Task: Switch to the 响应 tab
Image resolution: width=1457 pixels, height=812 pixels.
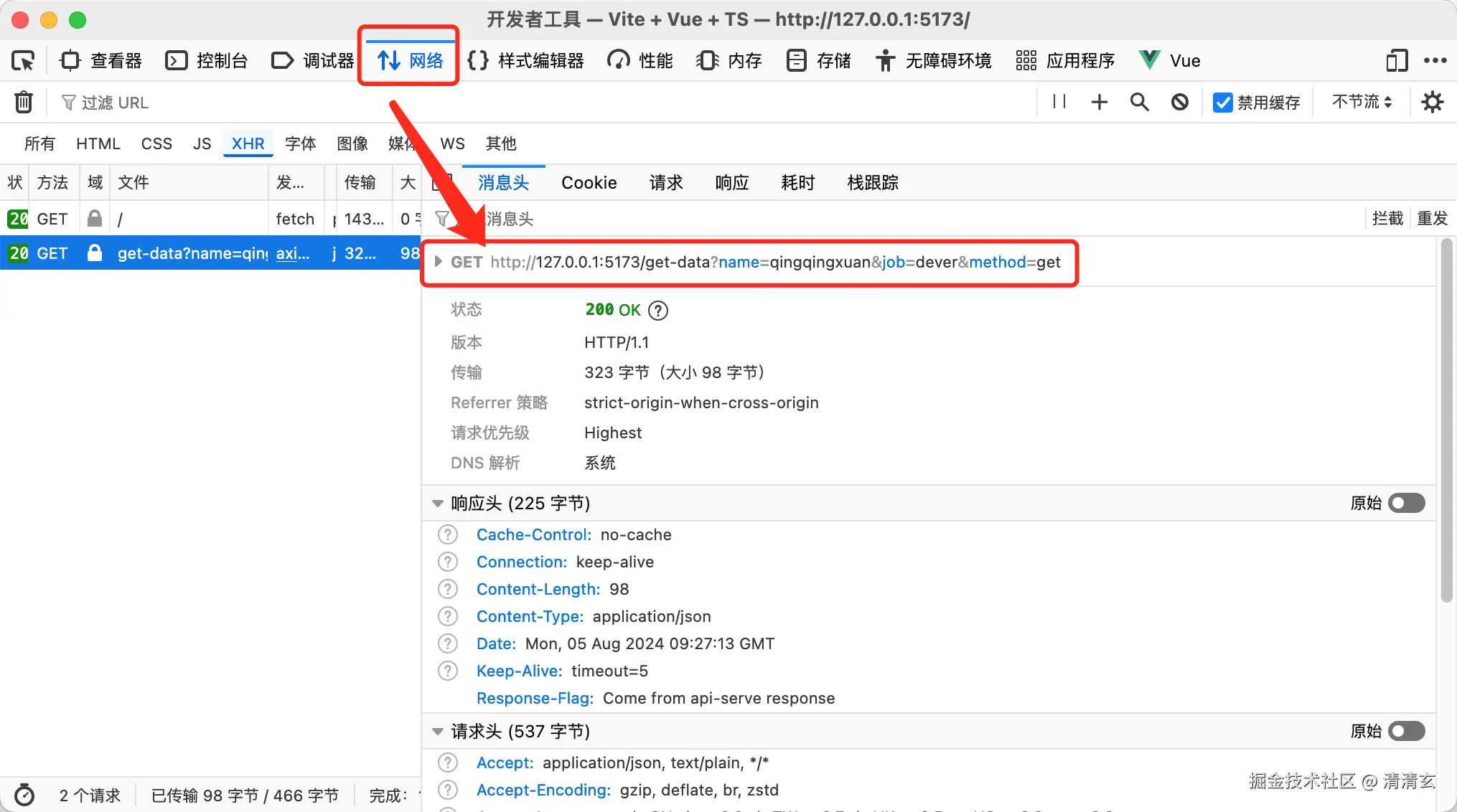Action: [x=731, y=183]
